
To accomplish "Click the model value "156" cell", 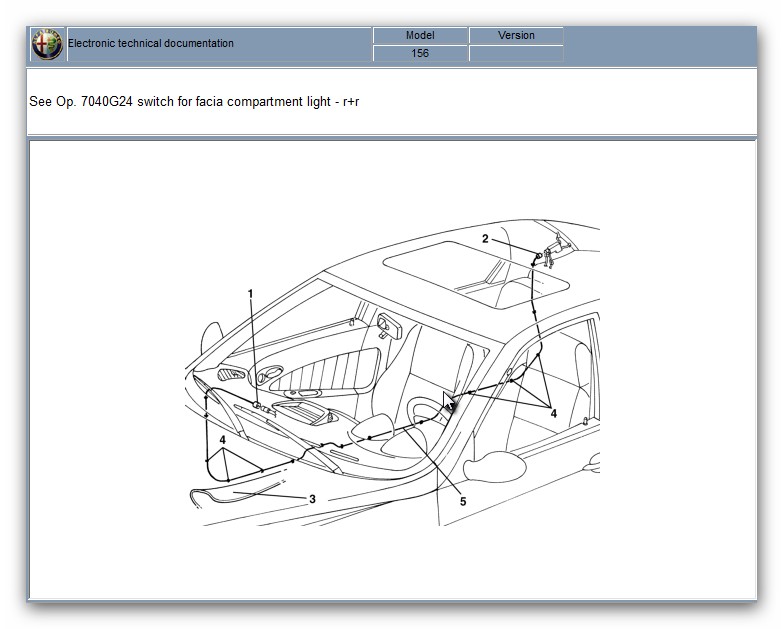I will point(420,53).
